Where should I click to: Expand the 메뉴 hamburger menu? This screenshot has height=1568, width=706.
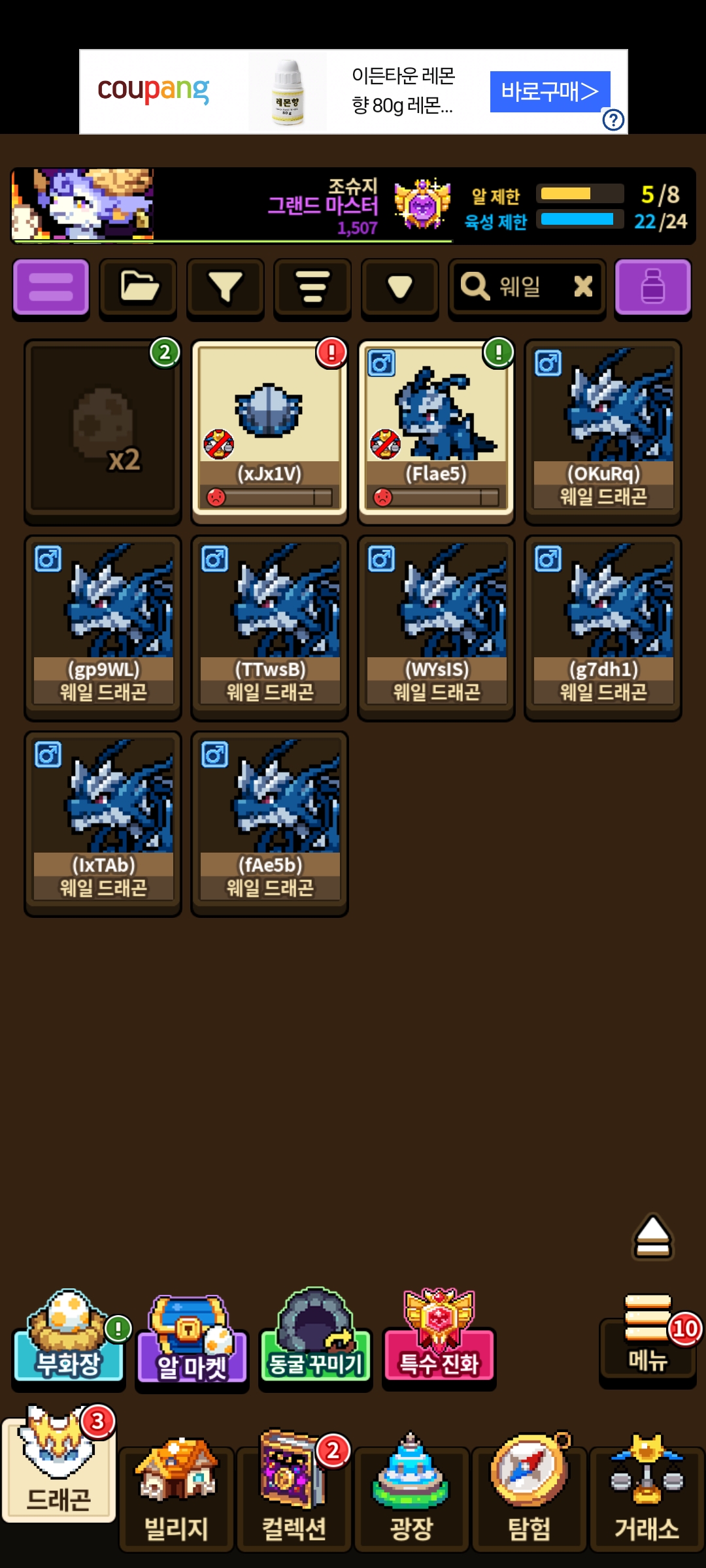(647, 1337)
